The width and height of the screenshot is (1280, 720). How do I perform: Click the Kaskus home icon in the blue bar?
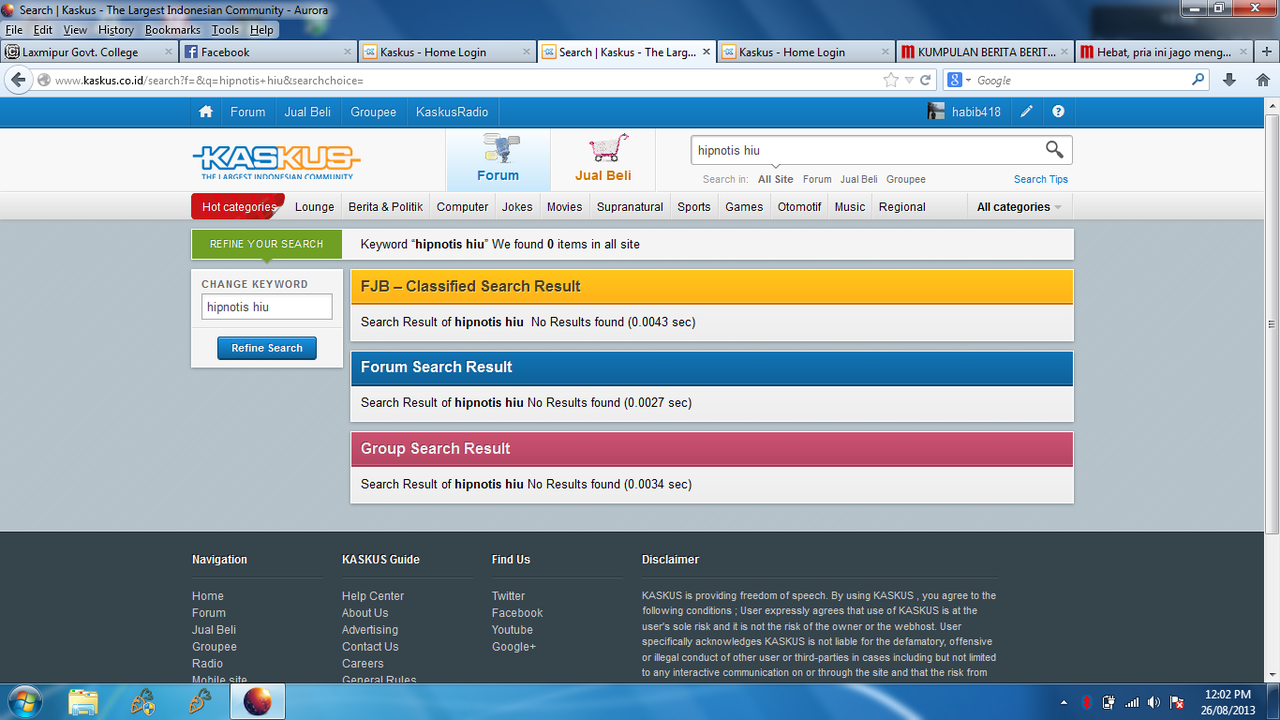(206, 112)
